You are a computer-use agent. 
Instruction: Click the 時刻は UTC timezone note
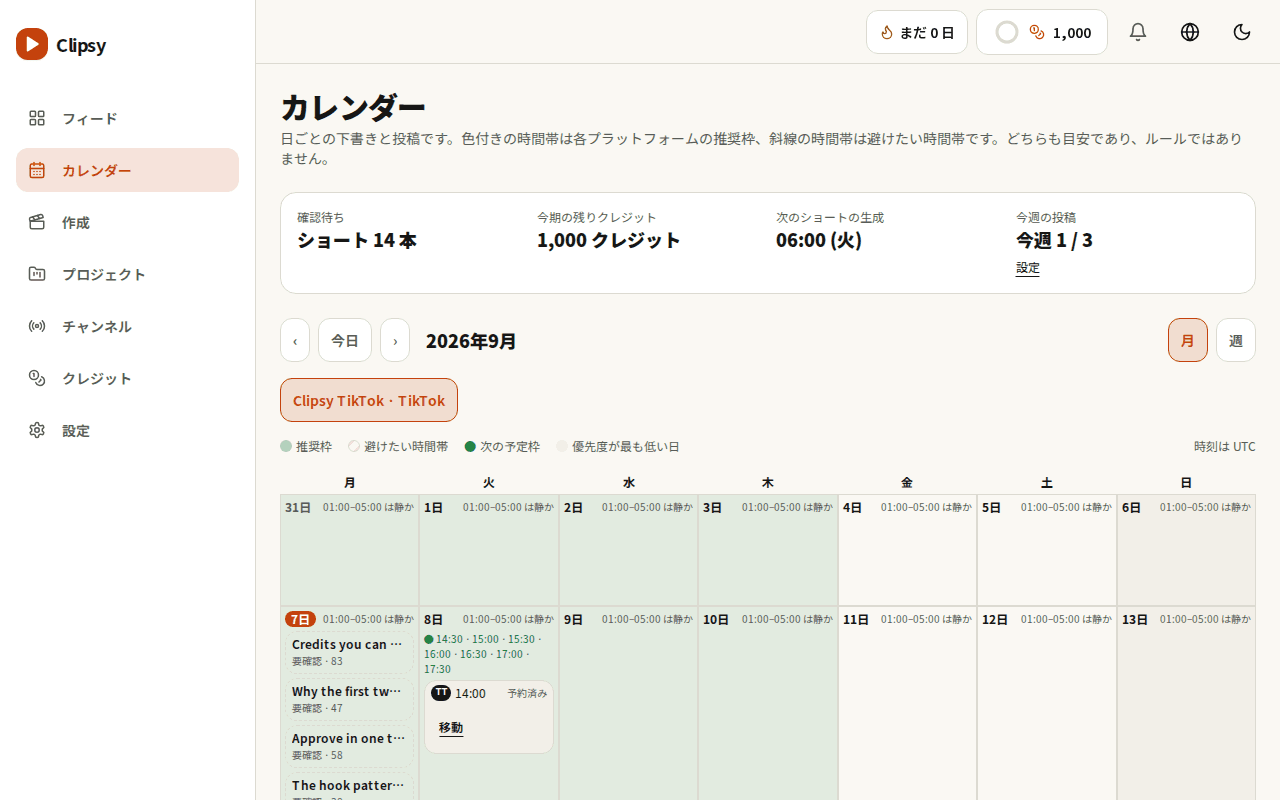pos(1225,447)
